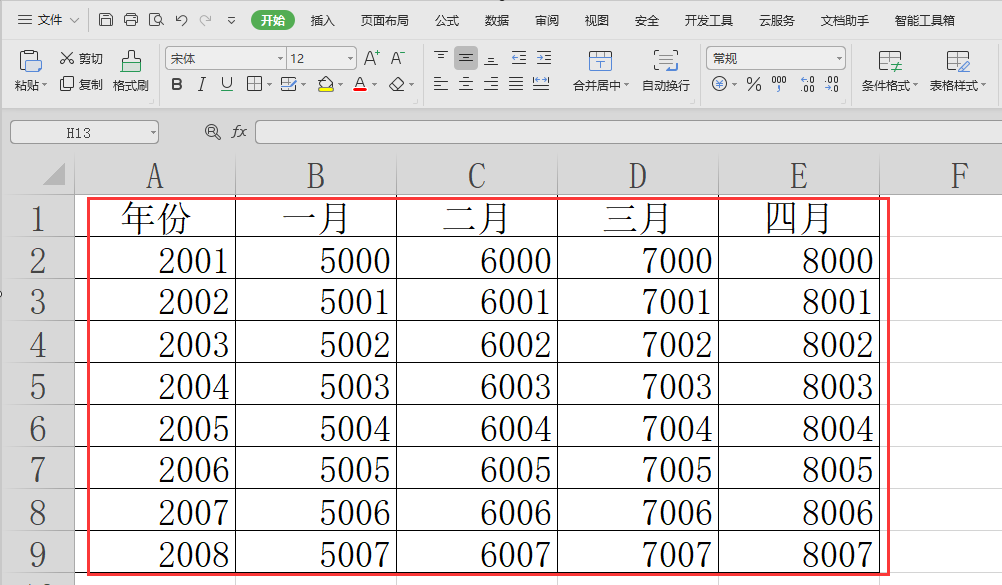Viewport: 1002px width, 585px height.
Task: Open the font name 宋体 dropdown
Action: click(x=280, y=59)
